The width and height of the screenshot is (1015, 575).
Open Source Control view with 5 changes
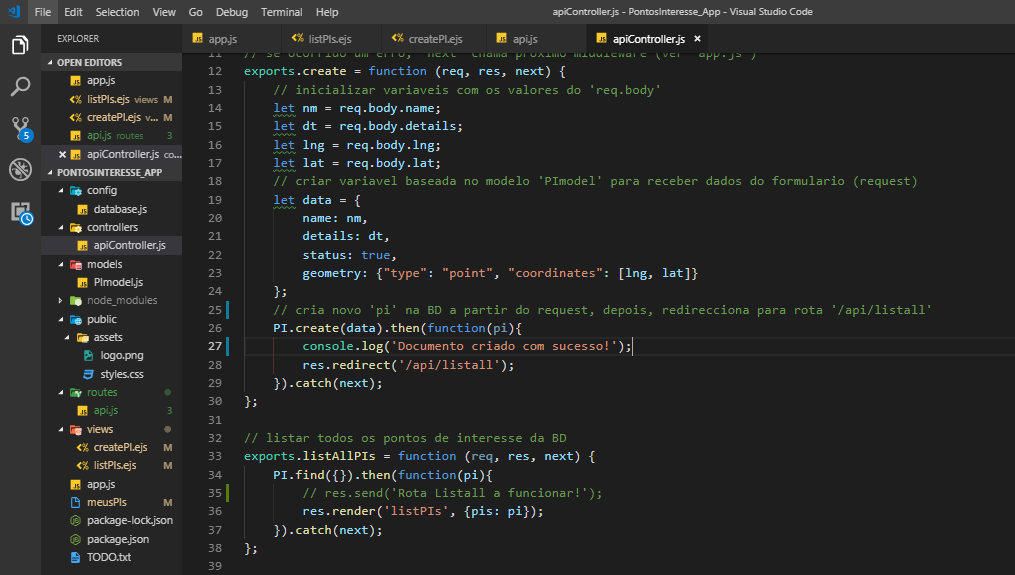tap(20, 128)
